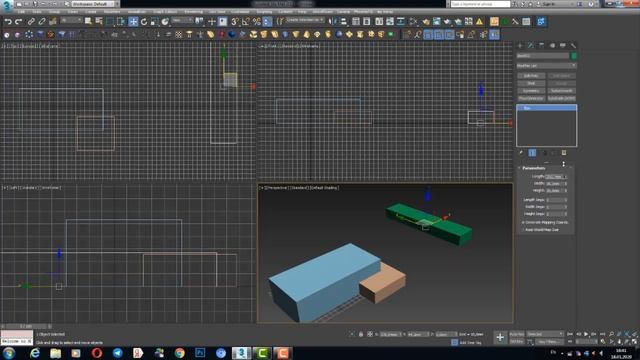Toggle the Spinner Snap button
640x360 pixels.
pos(267,21)
